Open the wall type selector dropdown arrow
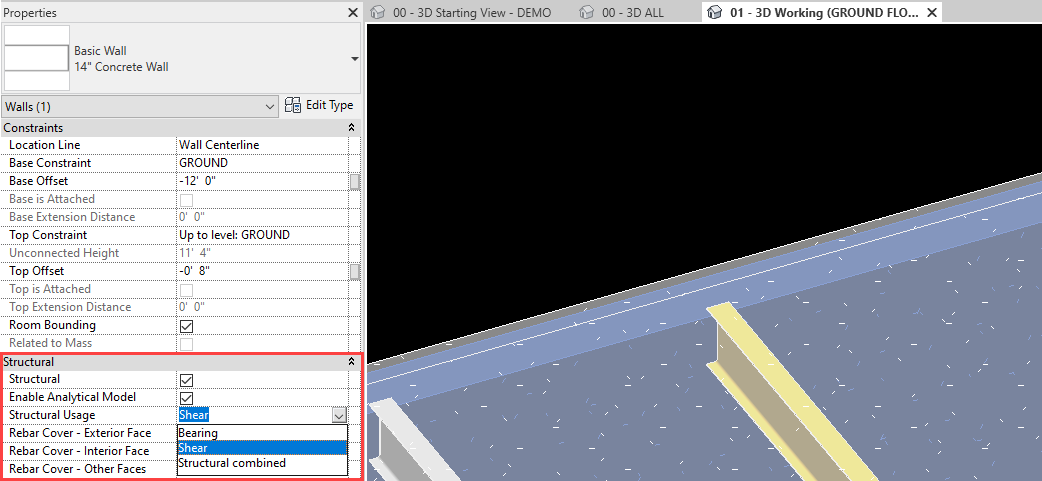The image size is (1042, 481). point(354,59)
